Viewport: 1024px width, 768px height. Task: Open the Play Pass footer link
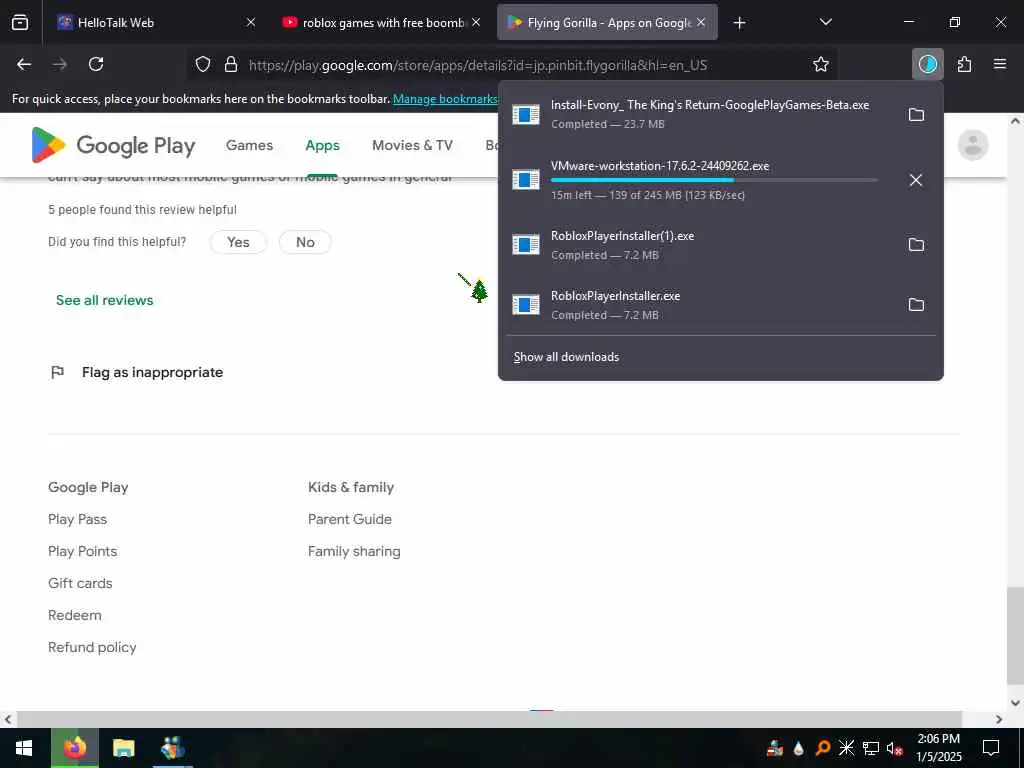[x=77, y=519]
